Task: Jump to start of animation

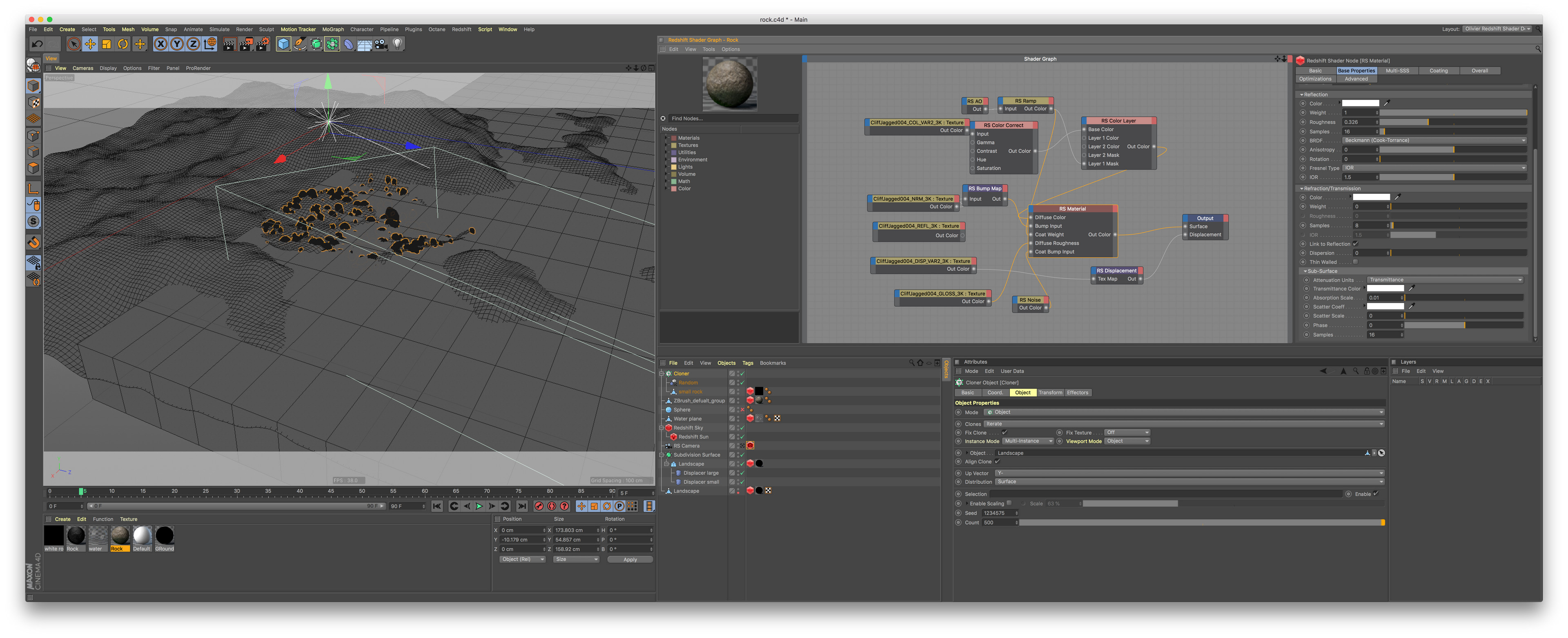Action: coord(437,506)
